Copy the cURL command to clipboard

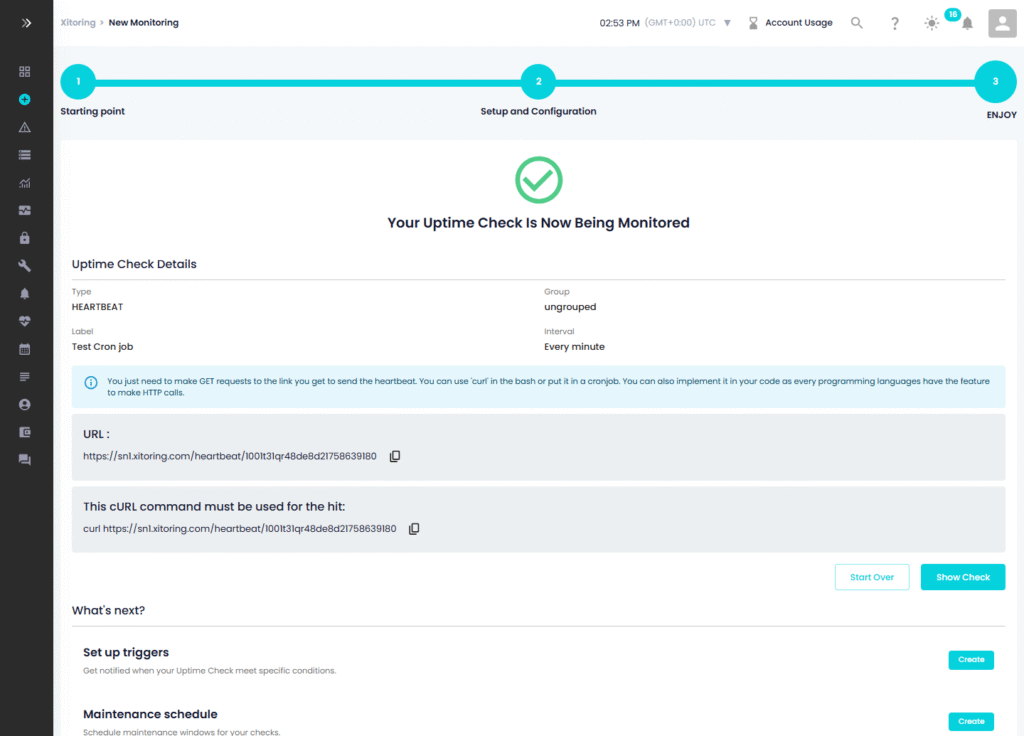tap(414, 529)
